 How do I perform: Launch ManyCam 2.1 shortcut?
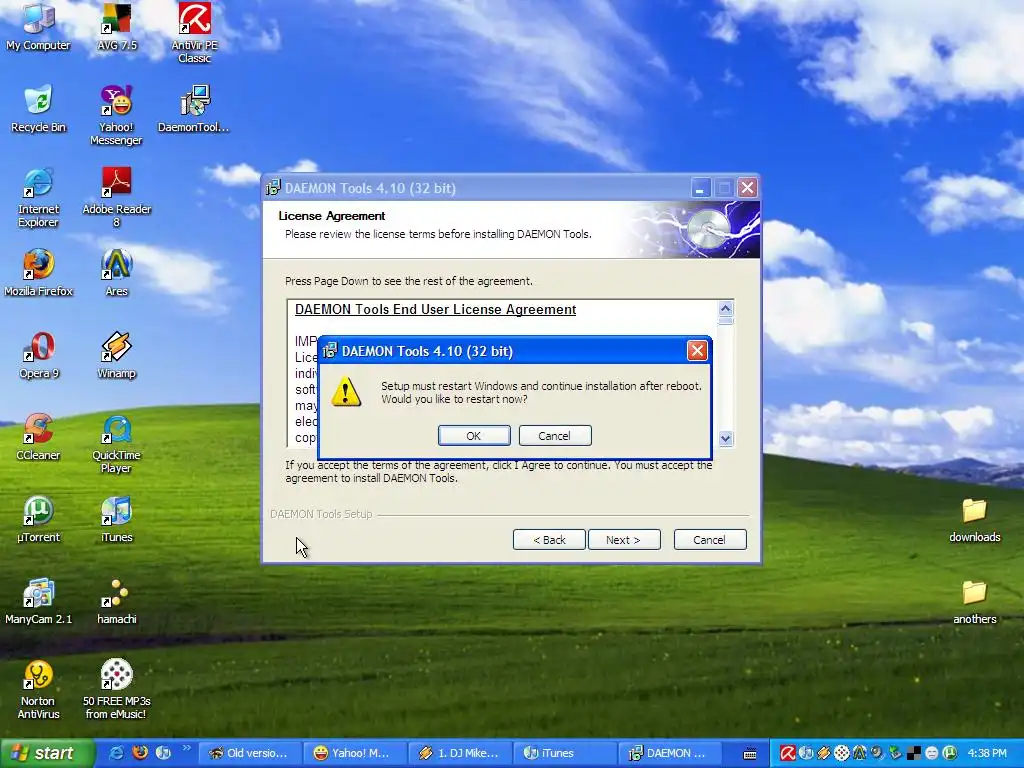[38, 601]
